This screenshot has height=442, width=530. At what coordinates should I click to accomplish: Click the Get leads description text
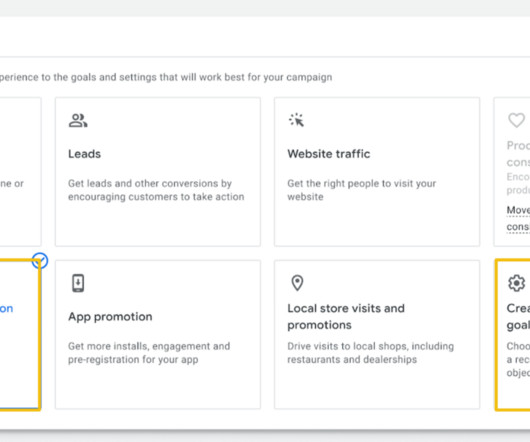(x=156, y=190)
